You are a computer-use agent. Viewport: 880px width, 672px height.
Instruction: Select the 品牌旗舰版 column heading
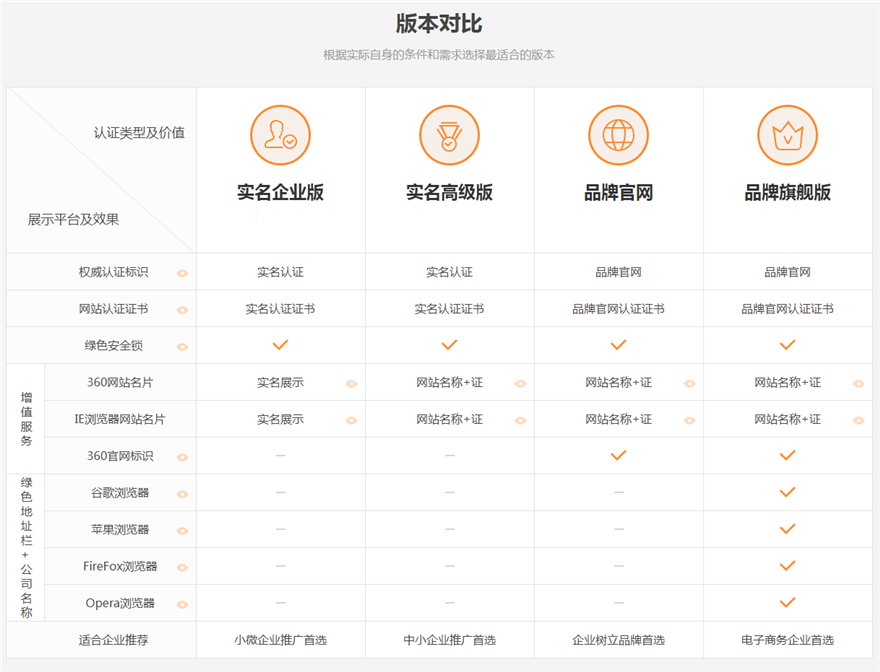click(x=787, y=193)
